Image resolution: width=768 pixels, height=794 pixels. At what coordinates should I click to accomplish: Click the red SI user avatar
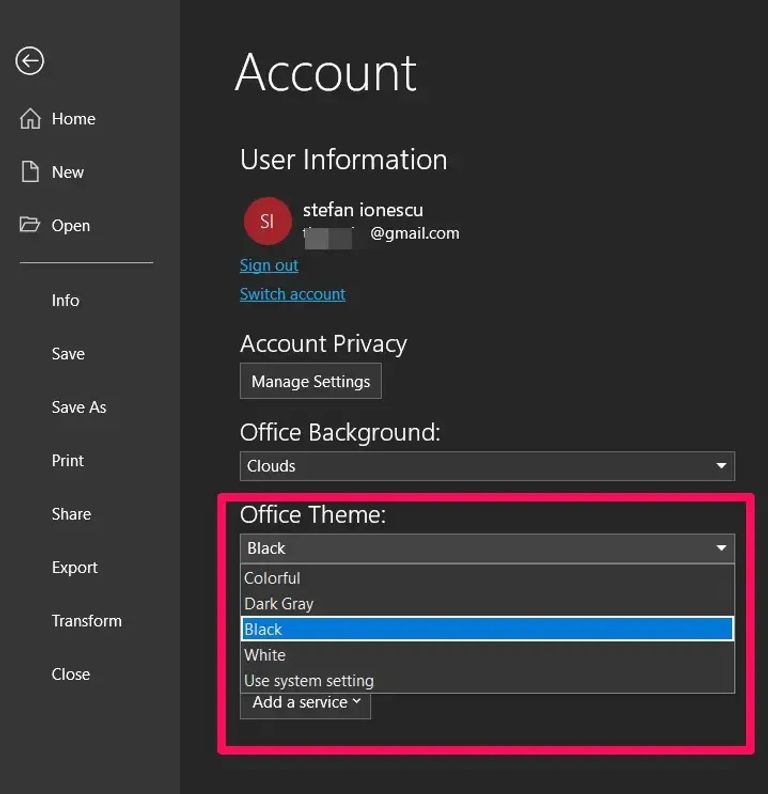[267, 221]
